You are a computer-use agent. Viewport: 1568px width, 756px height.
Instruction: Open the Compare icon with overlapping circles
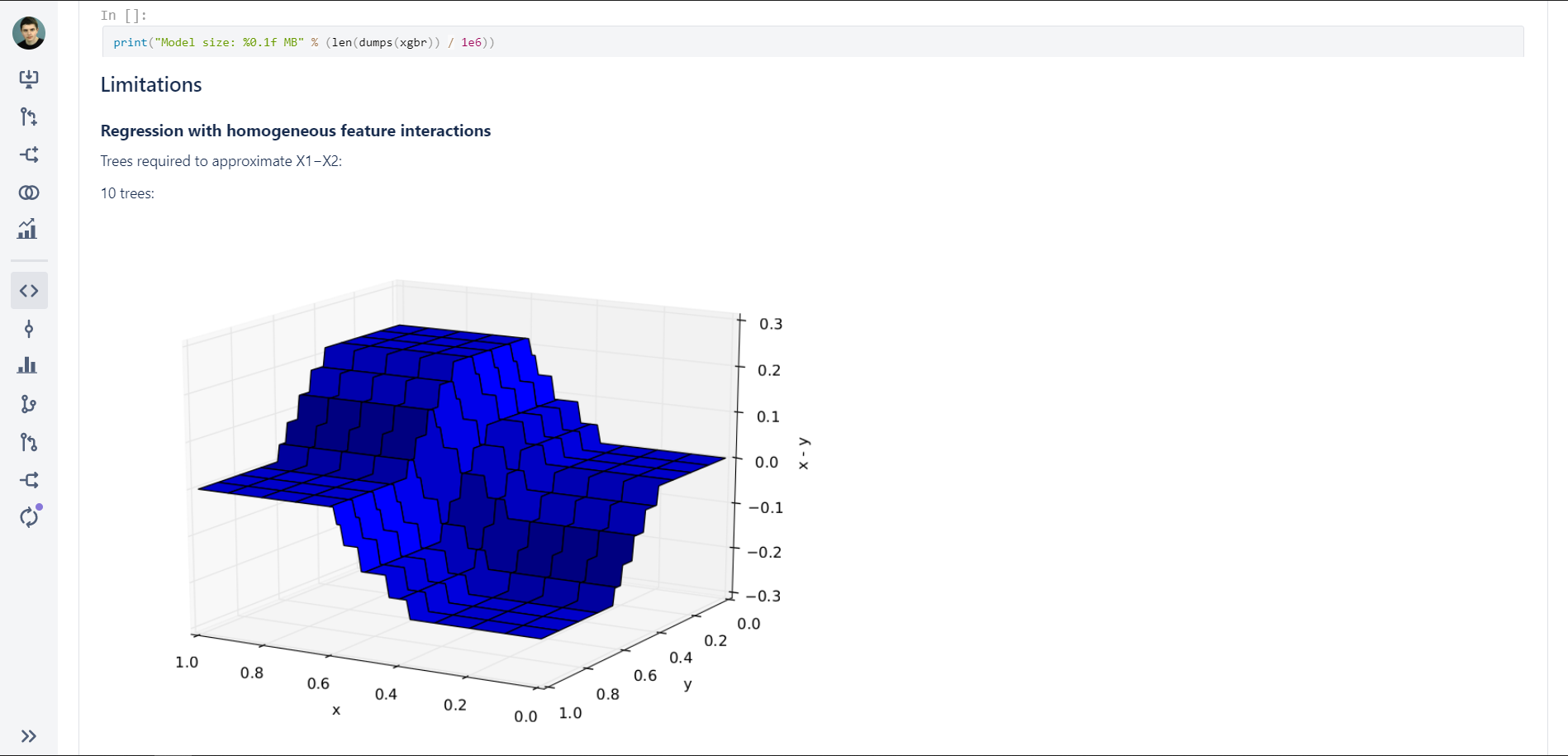coord(29,193)
